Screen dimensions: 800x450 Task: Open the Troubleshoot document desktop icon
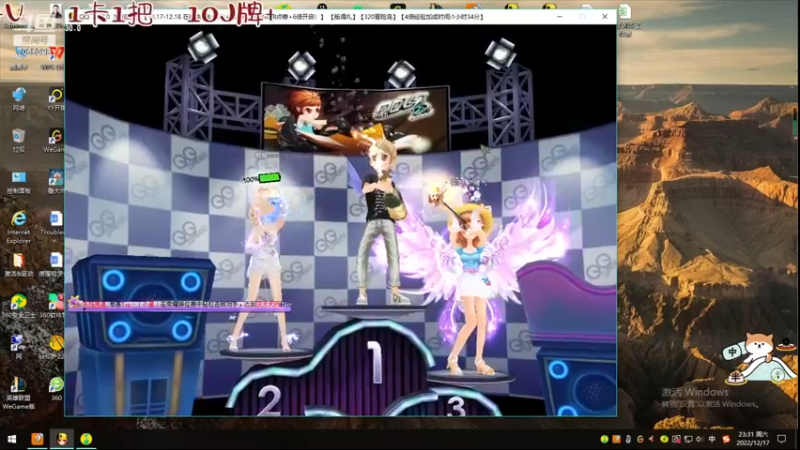[x=55, y=223]
